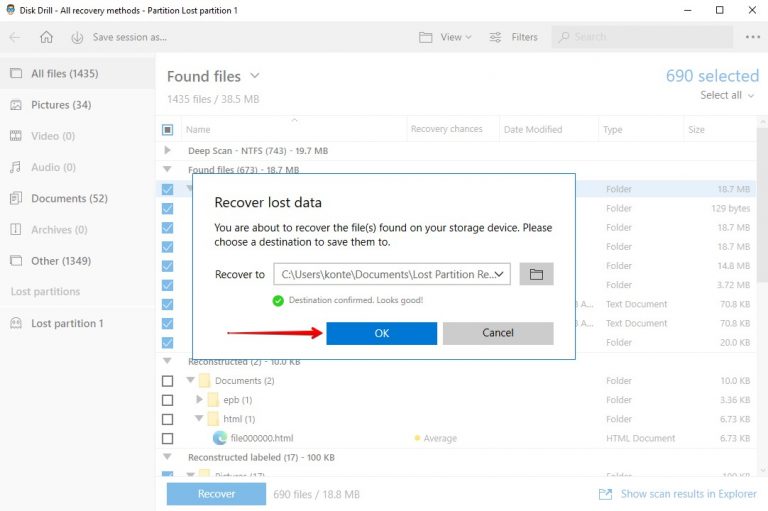The width and height of the screenshot is (768, 511).
Task: Click the back arrow icon
Action: click(15, 37)
